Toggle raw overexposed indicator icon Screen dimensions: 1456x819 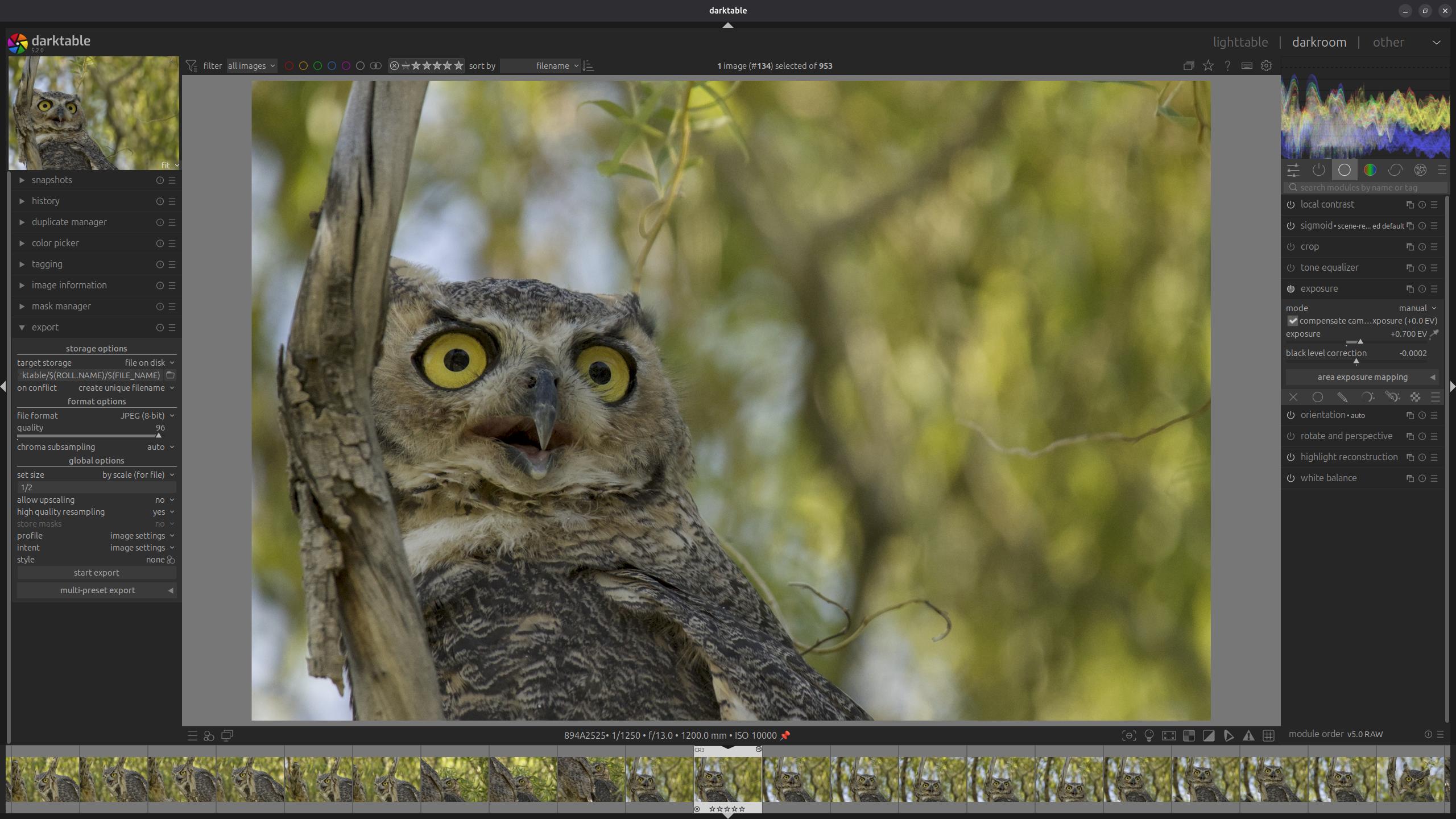(x=1189, y=735)
